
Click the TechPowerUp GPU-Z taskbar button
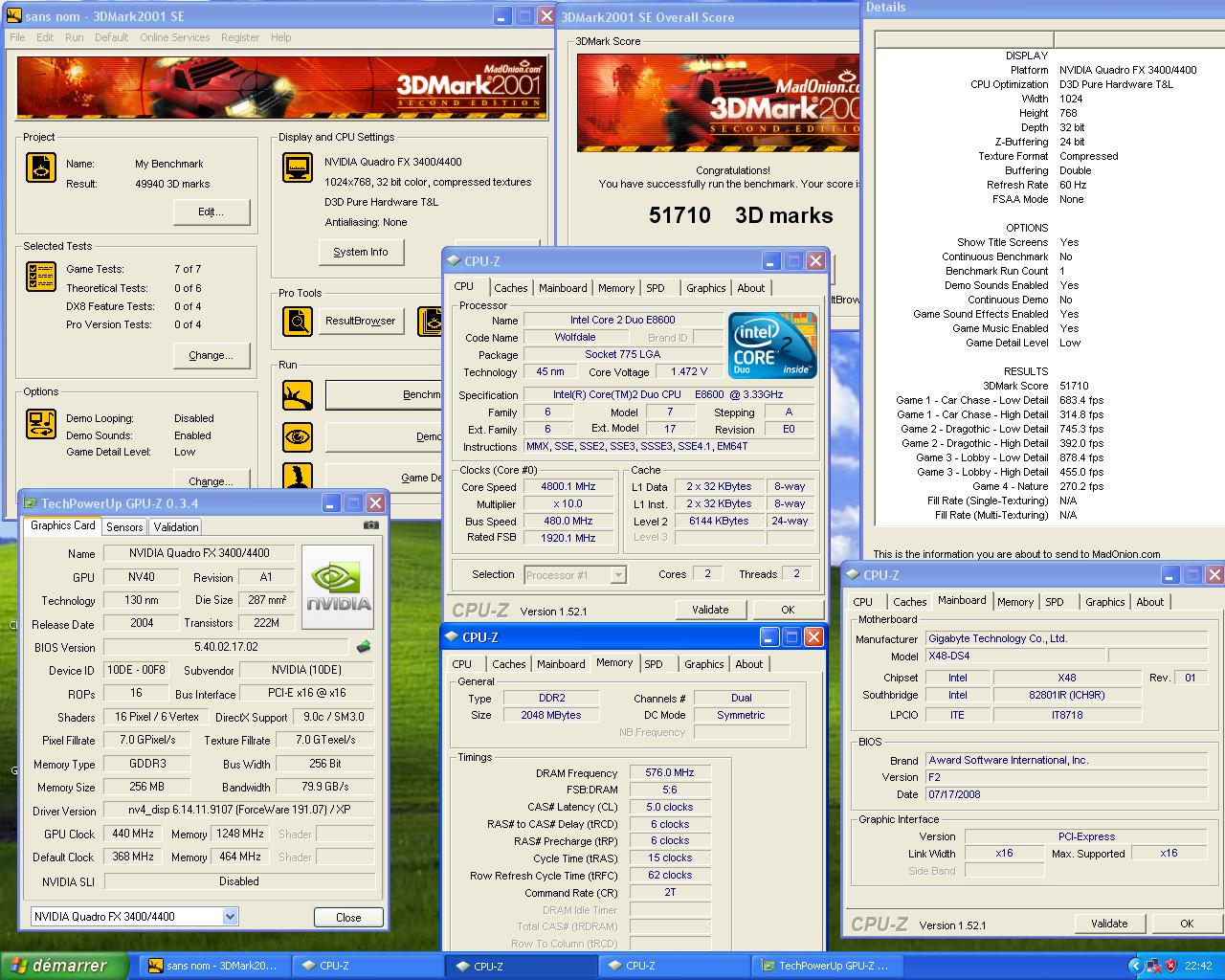click(826, 966)
